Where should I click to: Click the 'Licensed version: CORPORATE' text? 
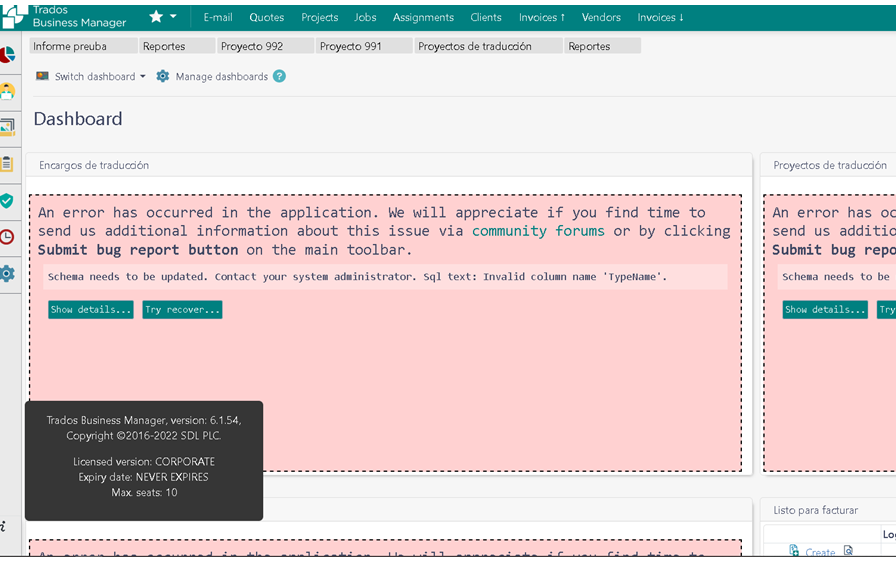(x=144, y=462)
